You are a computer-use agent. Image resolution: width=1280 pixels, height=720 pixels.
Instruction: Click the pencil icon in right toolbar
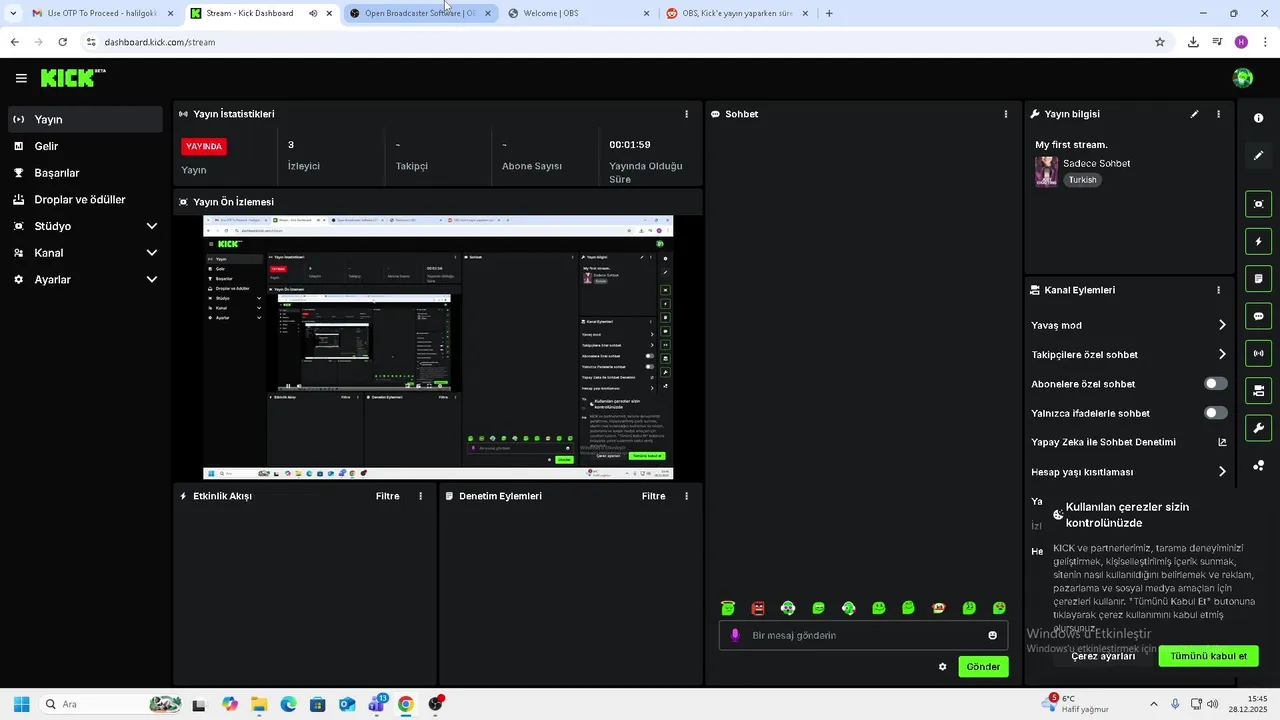(1258, 156)
